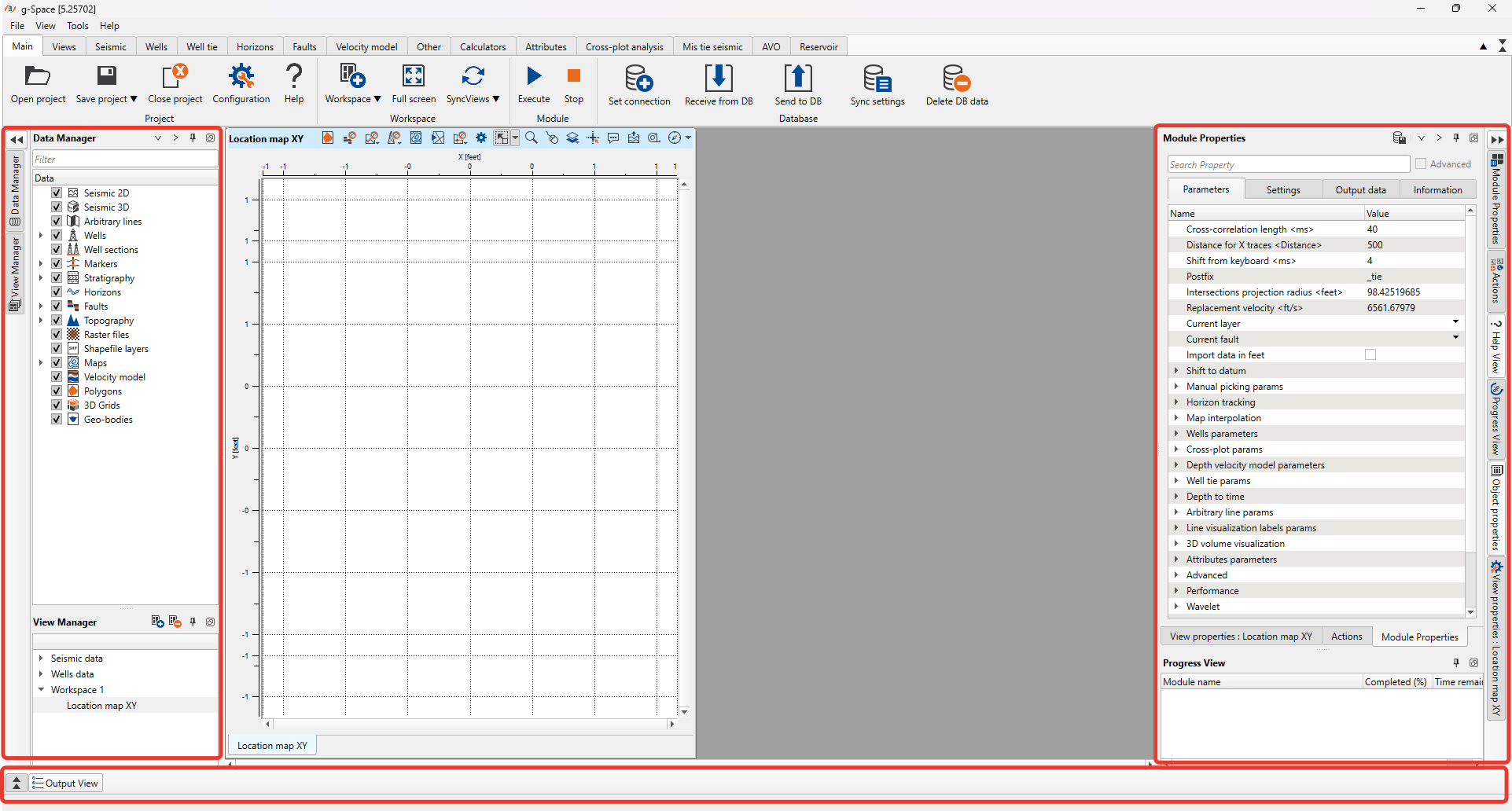The width and height of the screenshot is (1512, 811).
Task: Click the Set connection database icon
Action: click(638, 79)
